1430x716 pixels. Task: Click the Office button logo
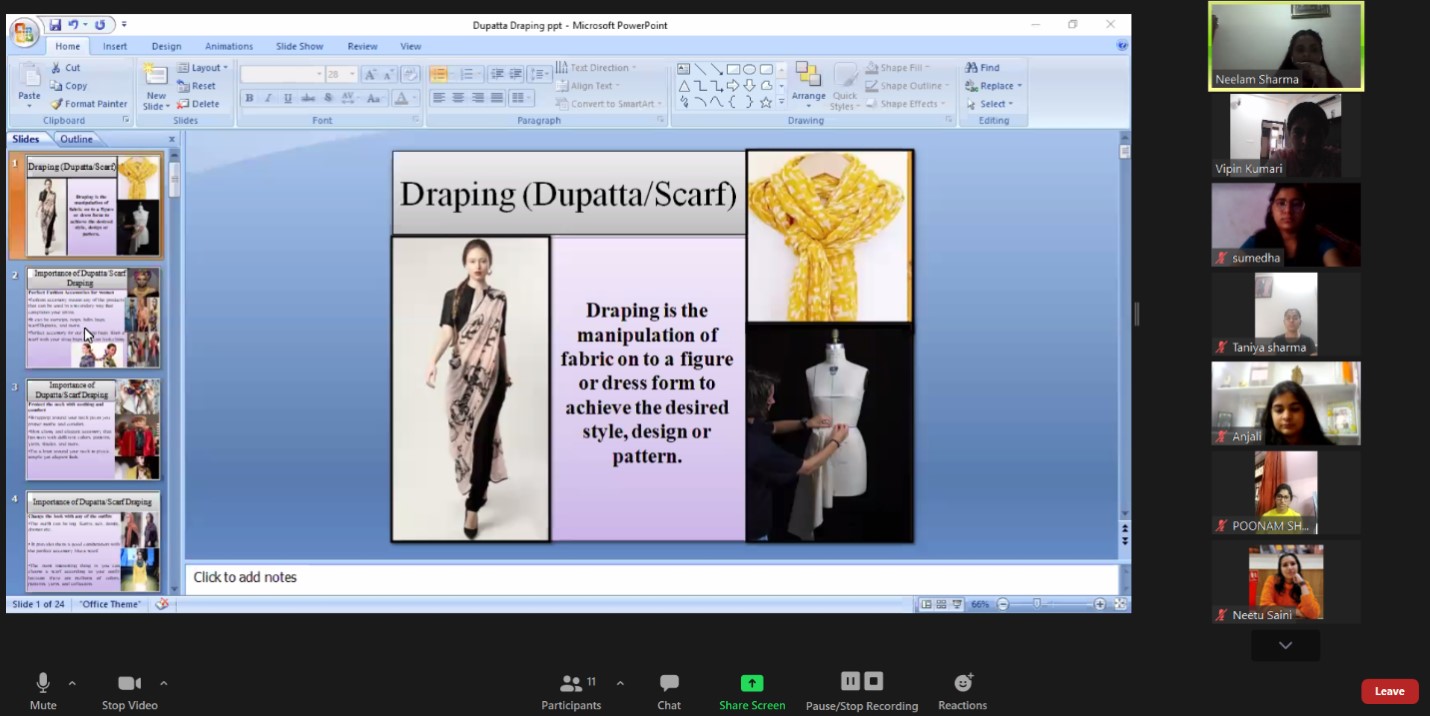click(24, 32)
